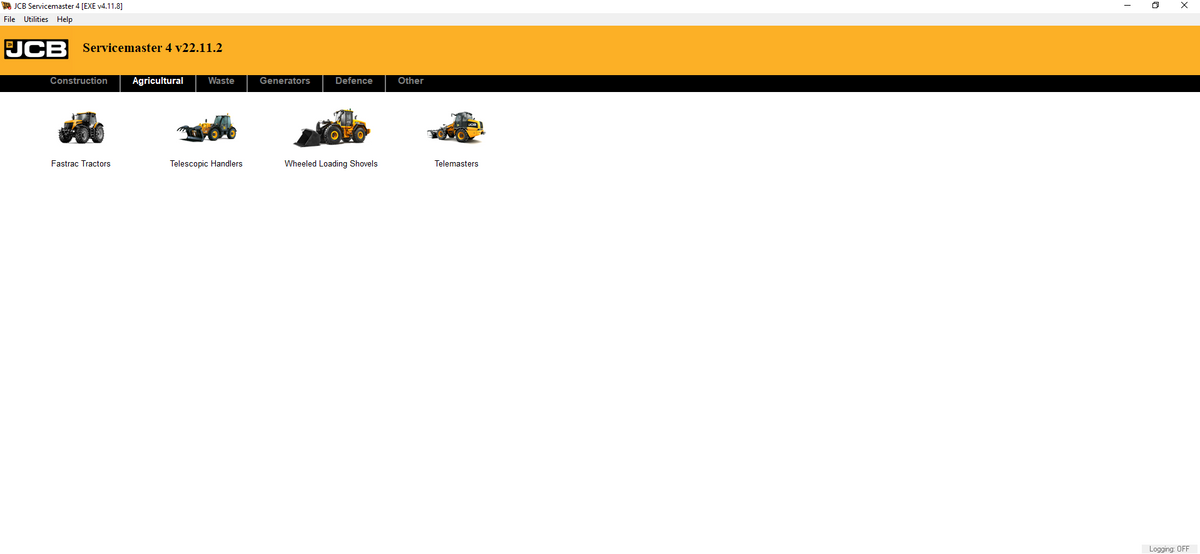1200x554 pixels.
Task: Open the Telescopic Handlers machine icon
Action: (x=206, y=128)
